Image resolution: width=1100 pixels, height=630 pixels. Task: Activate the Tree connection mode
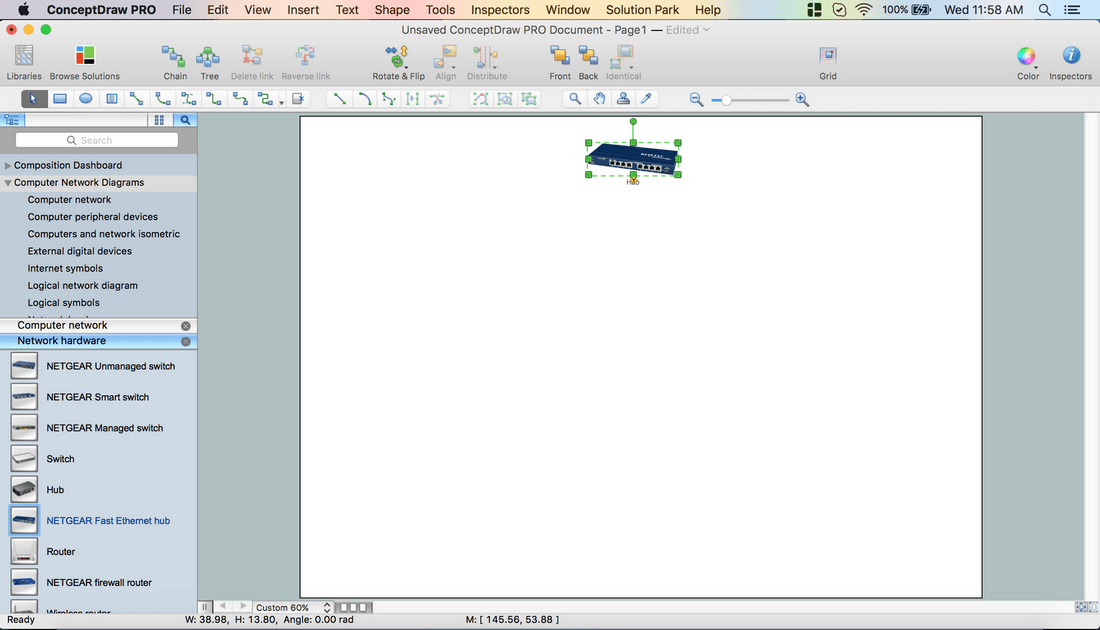tap(209, 62)
